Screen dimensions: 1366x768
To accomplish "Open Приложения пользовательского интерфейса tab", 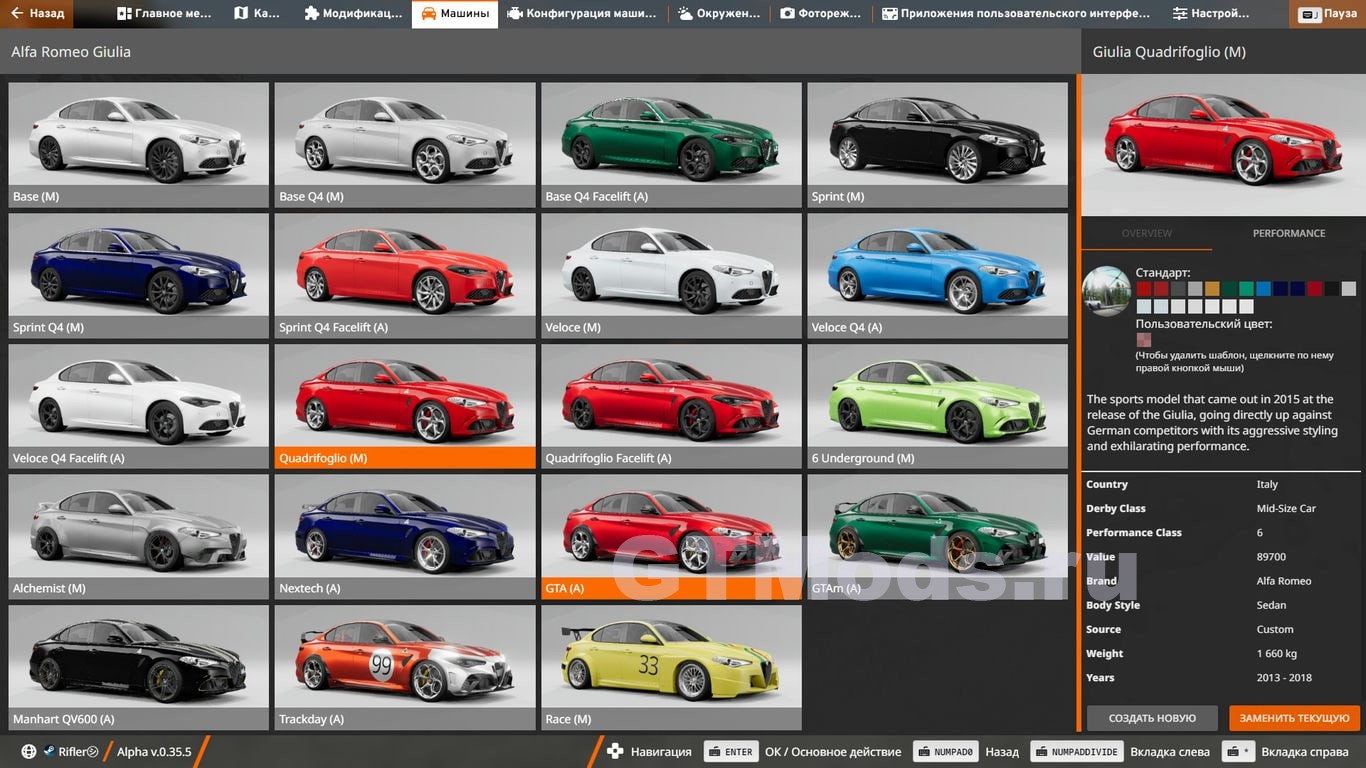I will [1016, 14].
